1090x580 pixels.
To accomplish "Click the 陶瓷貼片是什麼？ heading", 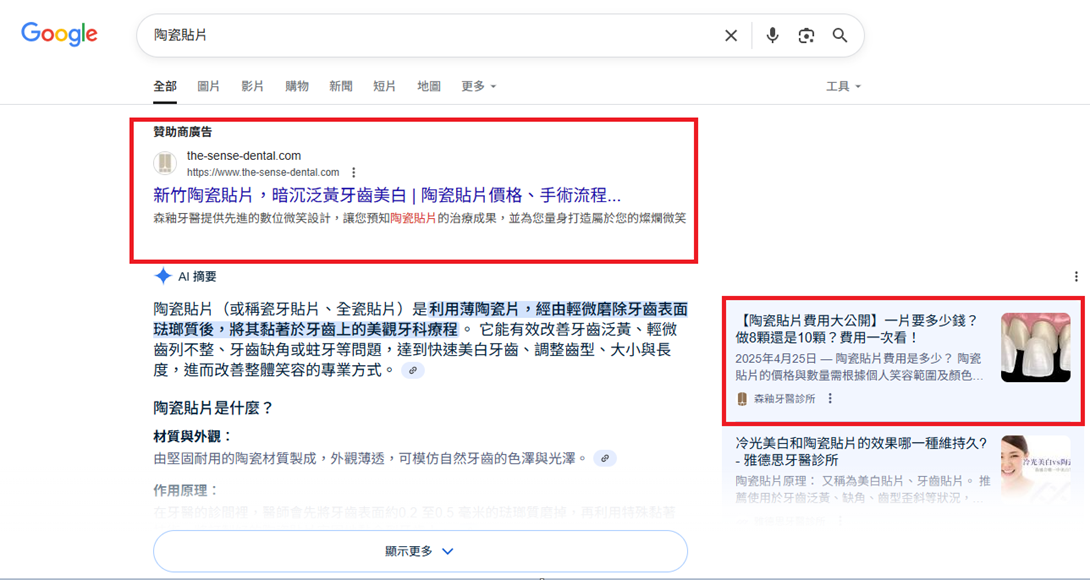I will point(213,408).
